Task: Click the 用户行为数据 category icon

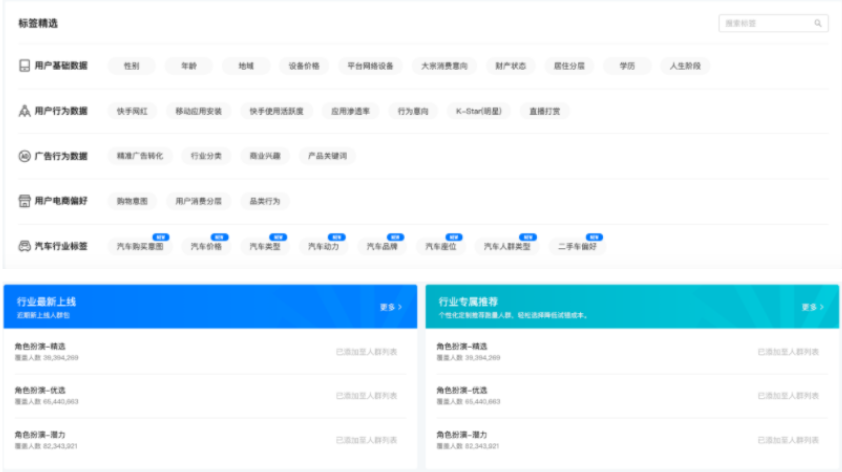Action: tap(24, 111)
